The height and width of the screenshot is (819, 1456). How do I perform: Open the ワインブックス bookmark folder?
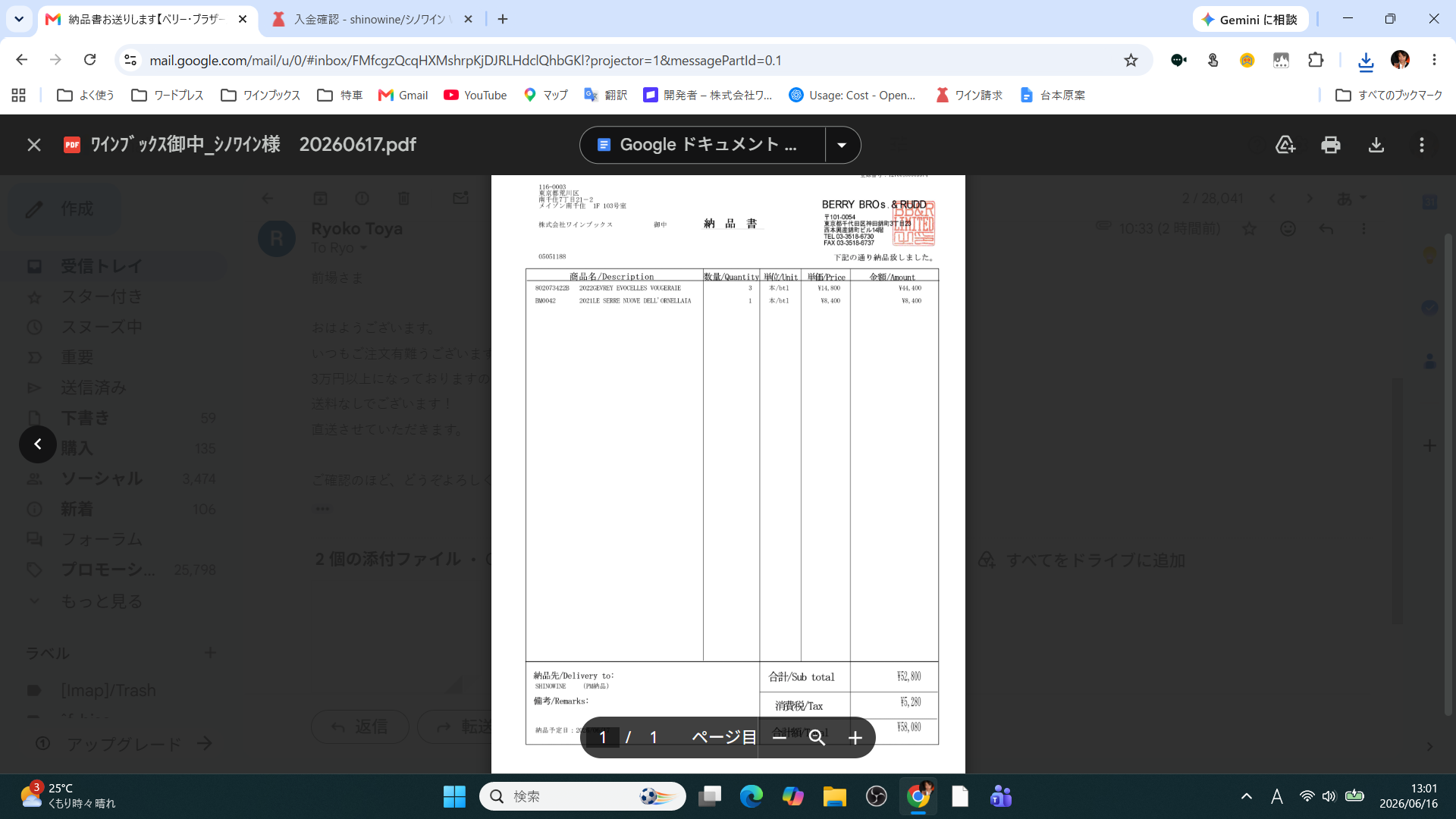pos(261,95)
